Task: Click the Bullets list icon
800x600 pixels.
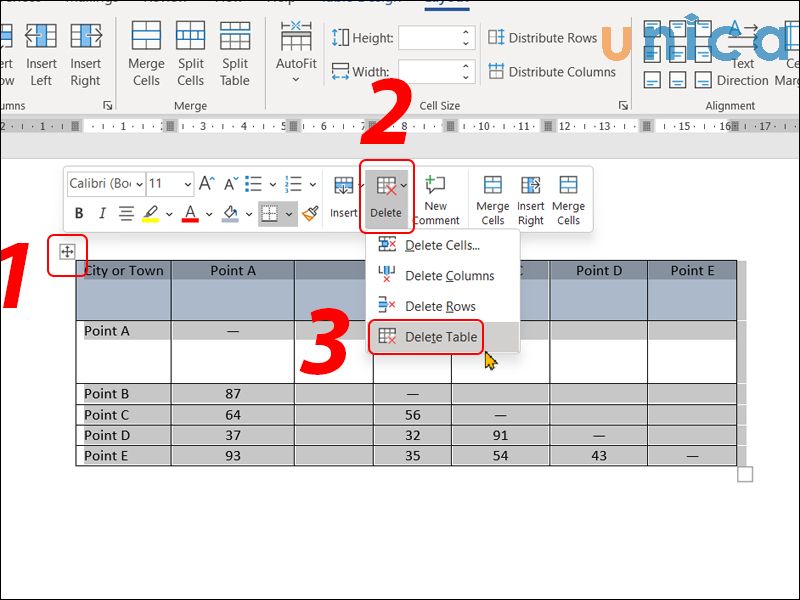Action: pyautogui.click(x=254, y=184)
